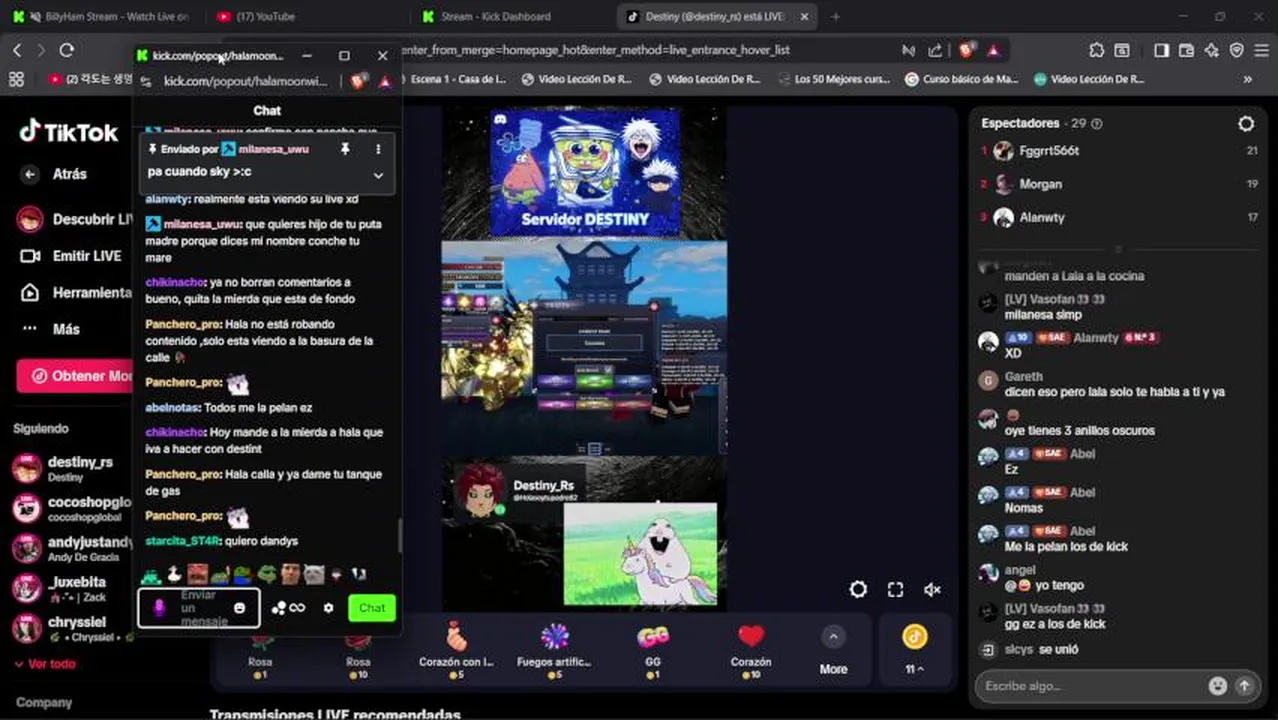Open Brave Shields icon in main address bar
The image size is (1278, 720).
(x=966, y=50)
